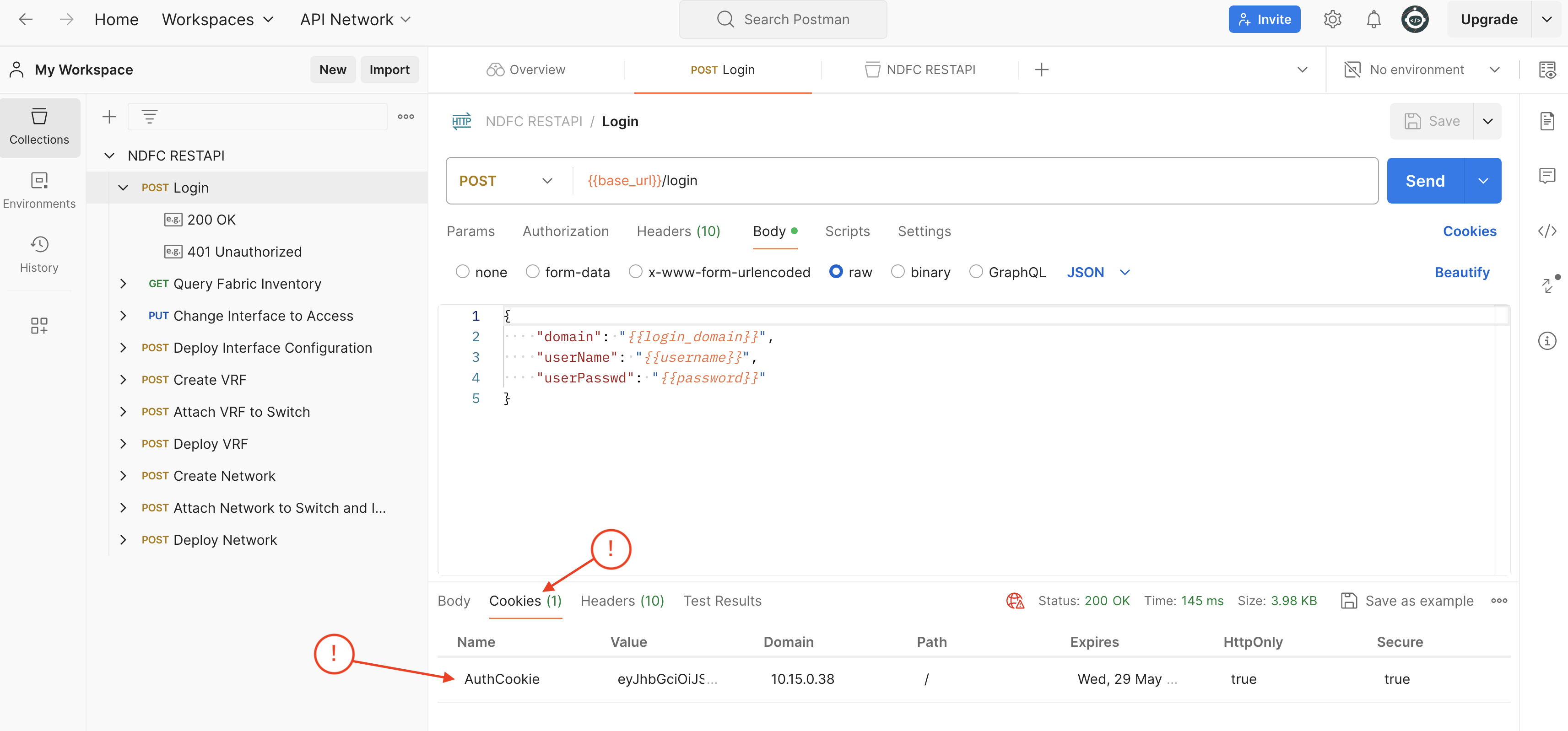The width and height of the screenshot is (1568, 731).
Task: Open the response three-dot options icon
Action: (x=1499, y=601)
